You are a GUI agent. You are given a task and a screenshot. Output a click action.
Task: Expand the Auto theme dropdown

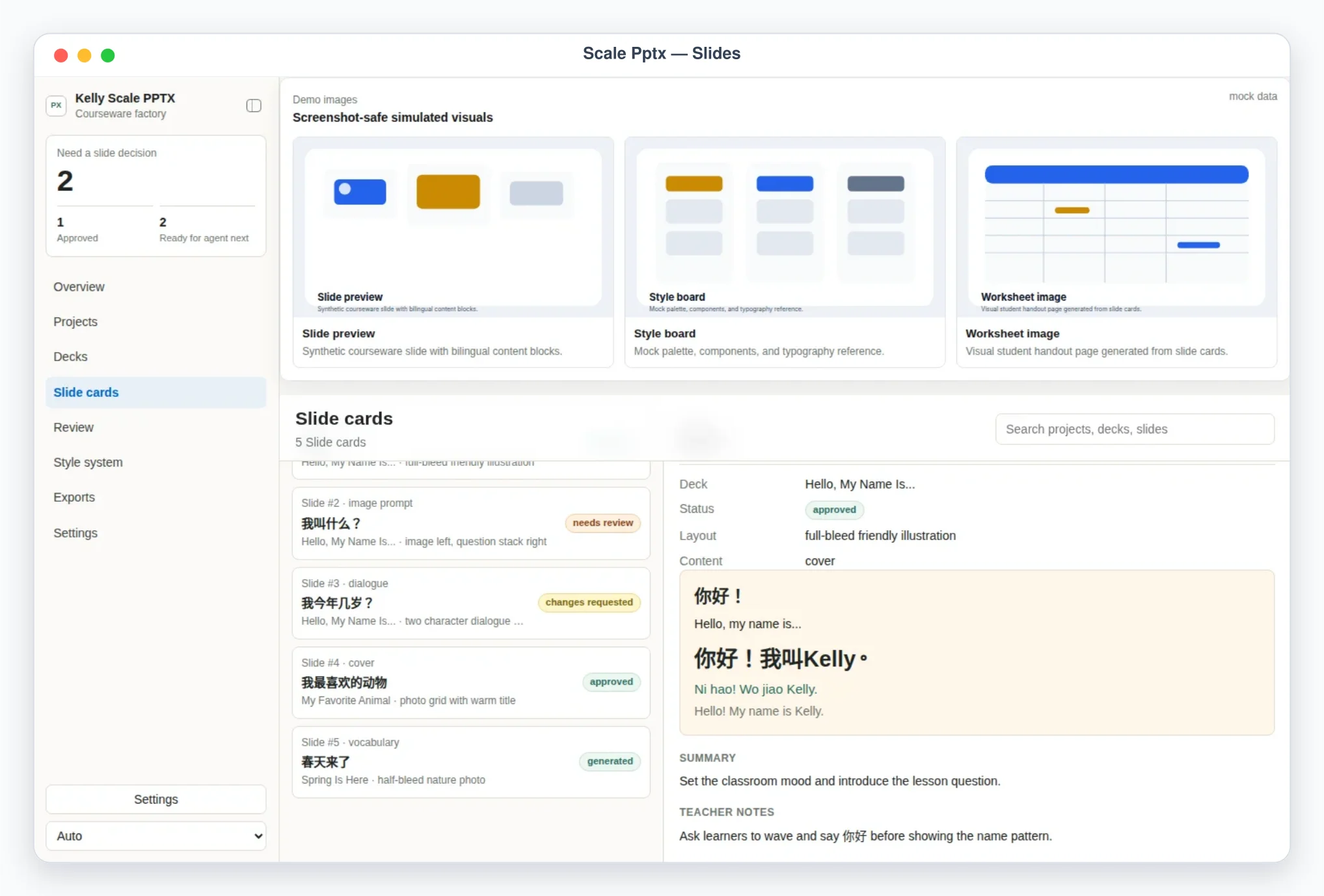(x=156, y=836)
